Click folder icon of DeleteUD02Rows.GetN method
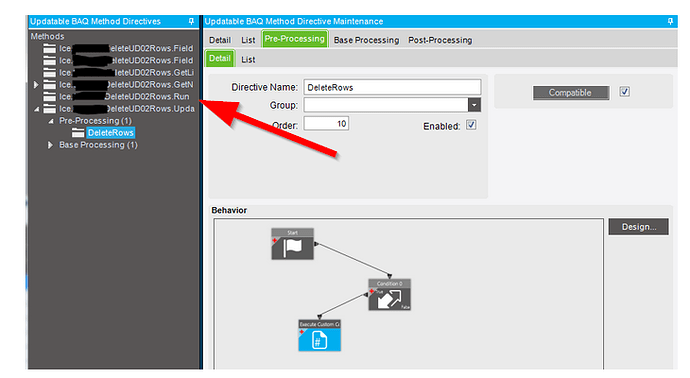Image resolution: width=690 pixels, height=378 pixels. (49, 84)
